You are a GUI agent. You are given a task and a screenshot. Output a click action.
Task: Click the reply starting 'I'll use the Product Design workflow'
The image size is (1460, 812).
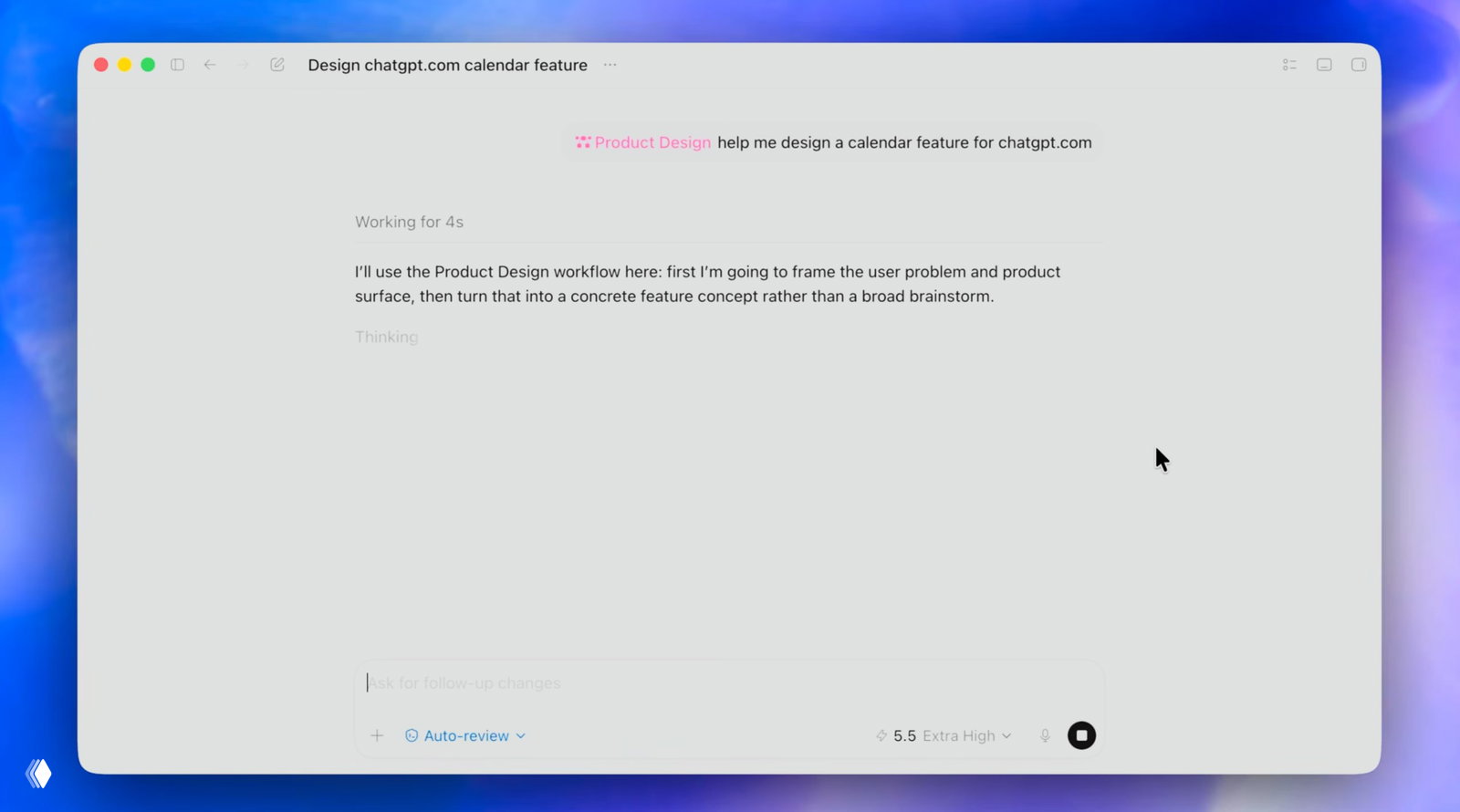707,284
